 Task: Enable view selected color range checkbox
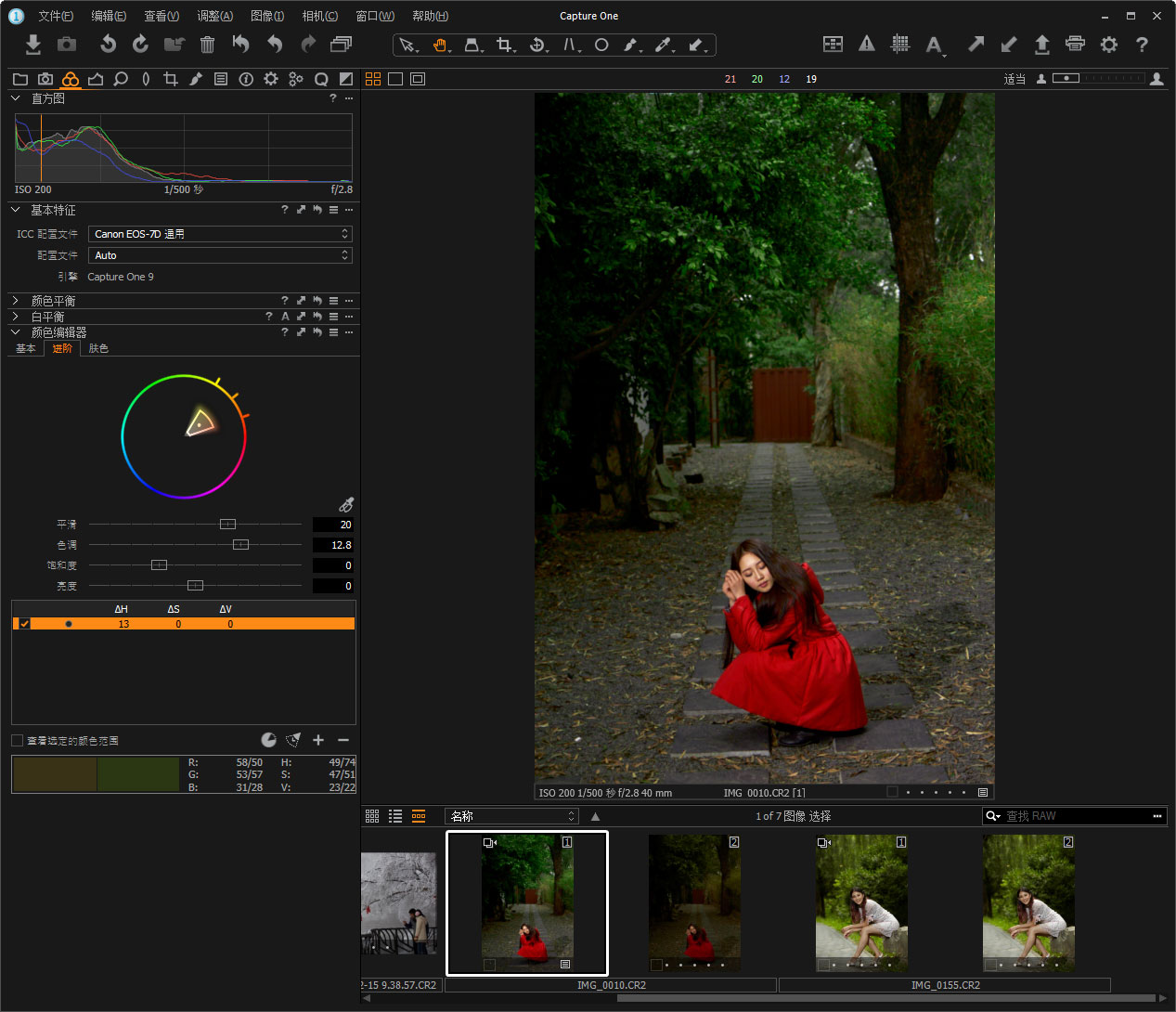click(x=18, y=740)
